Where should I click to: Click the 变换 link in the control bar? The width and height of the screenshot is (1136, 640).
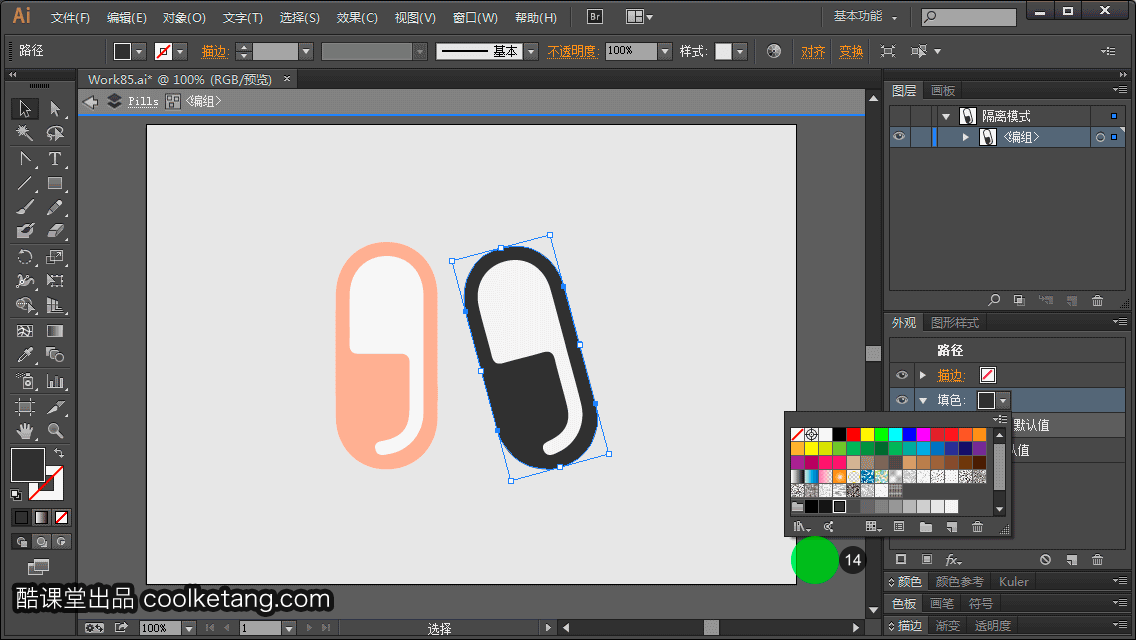pos(851,51)
